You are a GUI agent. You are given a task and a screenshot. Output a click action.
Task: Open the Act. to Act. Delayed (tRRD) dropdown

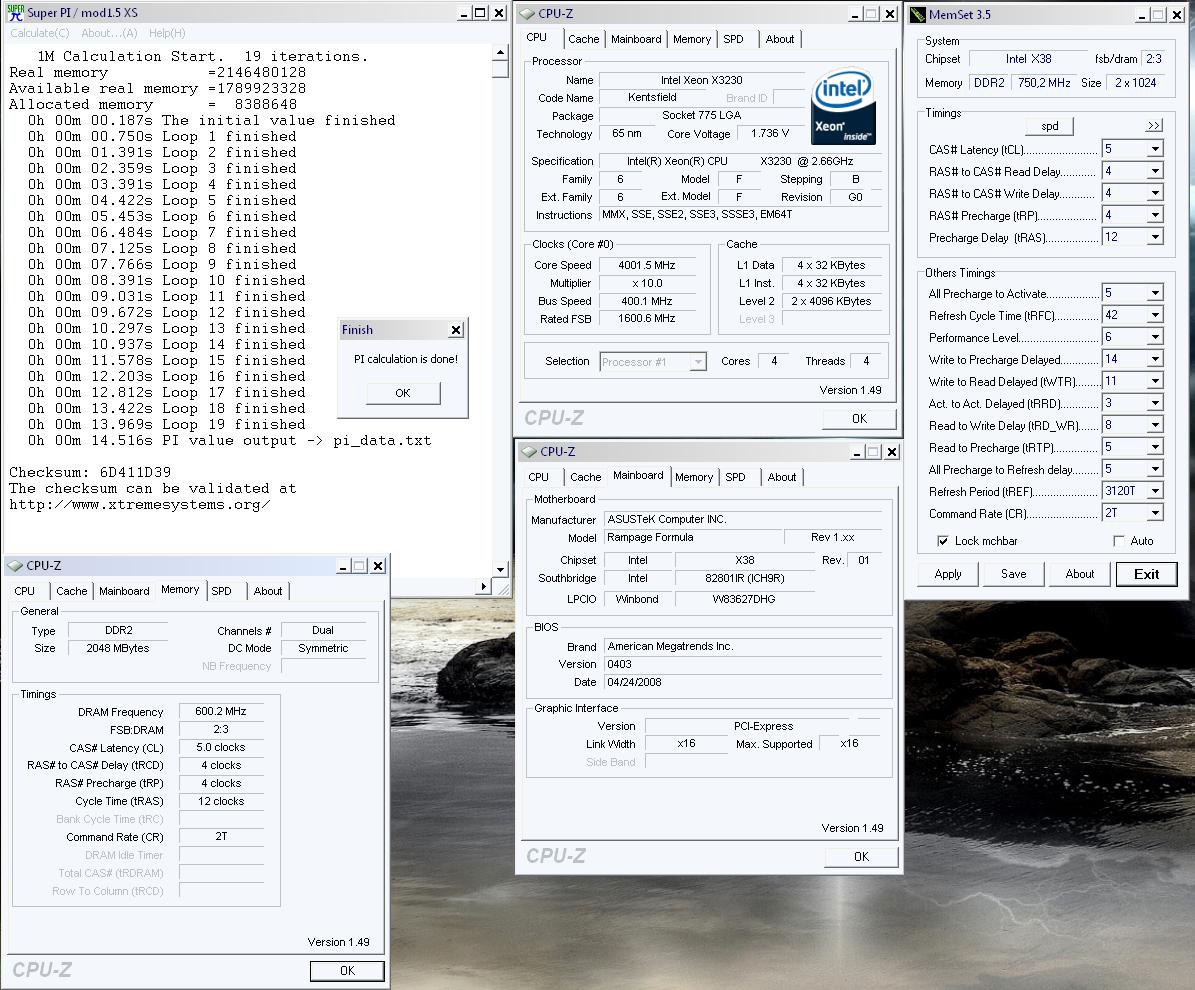click(1155, 403)
